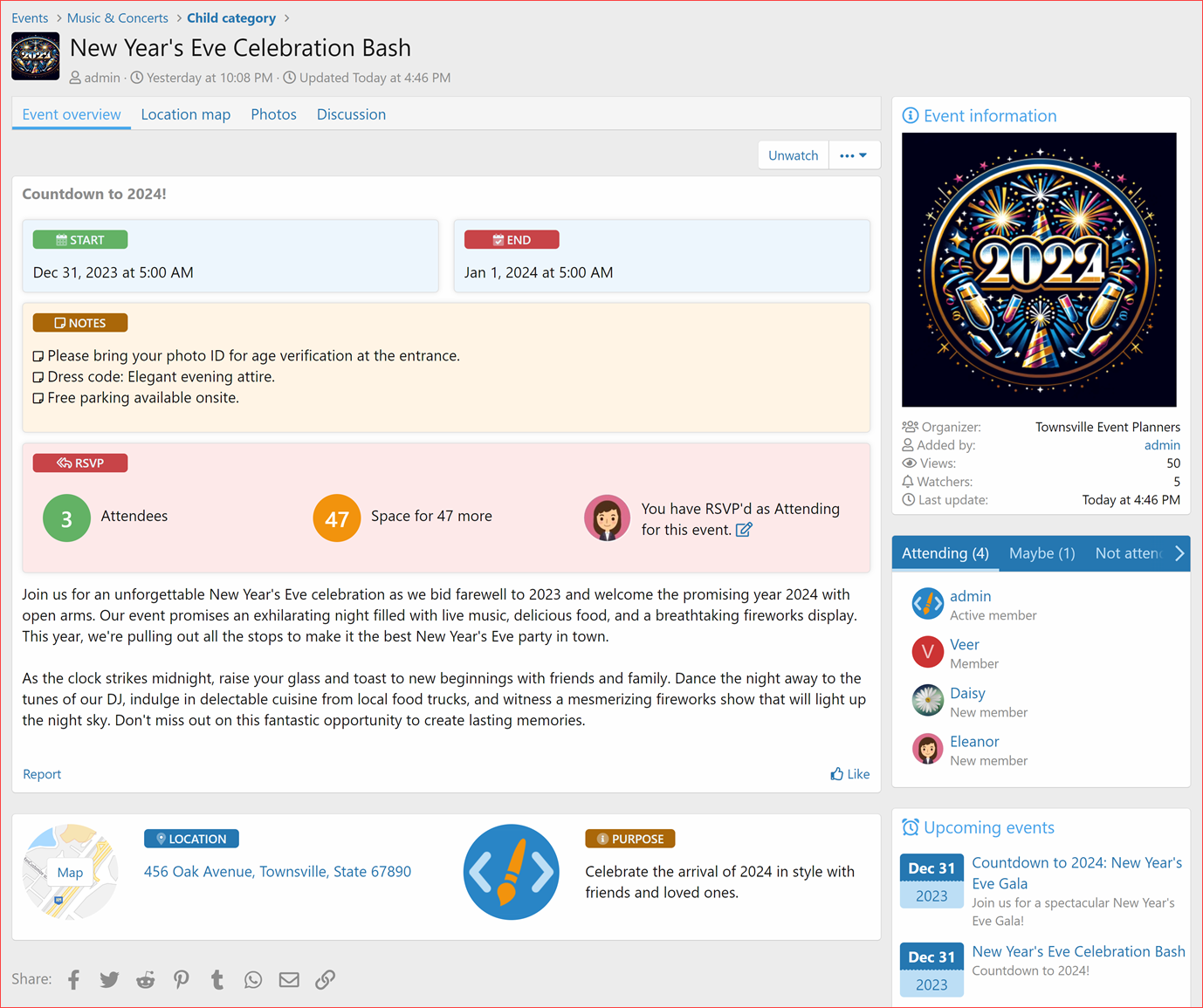Like the event description
1203x1008 pixels.
point(849,774)
